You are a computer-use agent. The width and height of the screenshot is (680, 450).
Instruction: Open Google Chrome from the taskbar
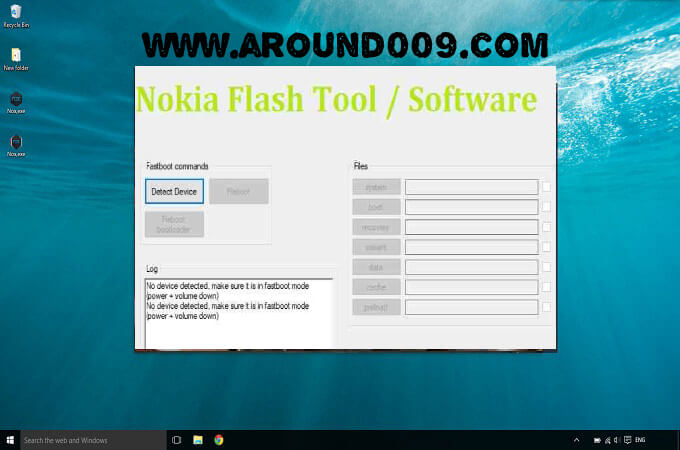[x=219, y=440]
